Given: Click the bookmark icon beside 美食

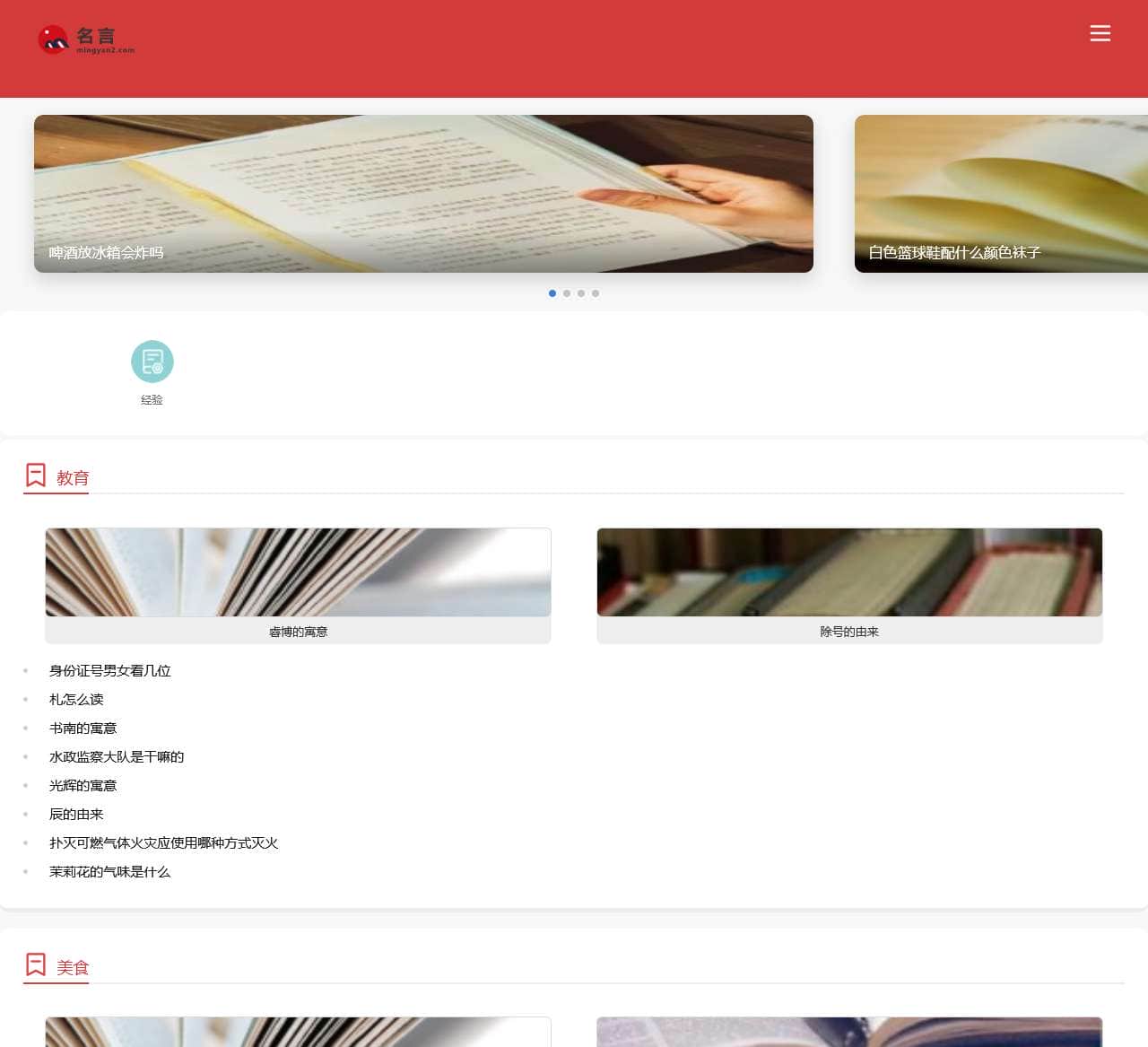Looking at the screenshot, I should [x=35, y=964].
